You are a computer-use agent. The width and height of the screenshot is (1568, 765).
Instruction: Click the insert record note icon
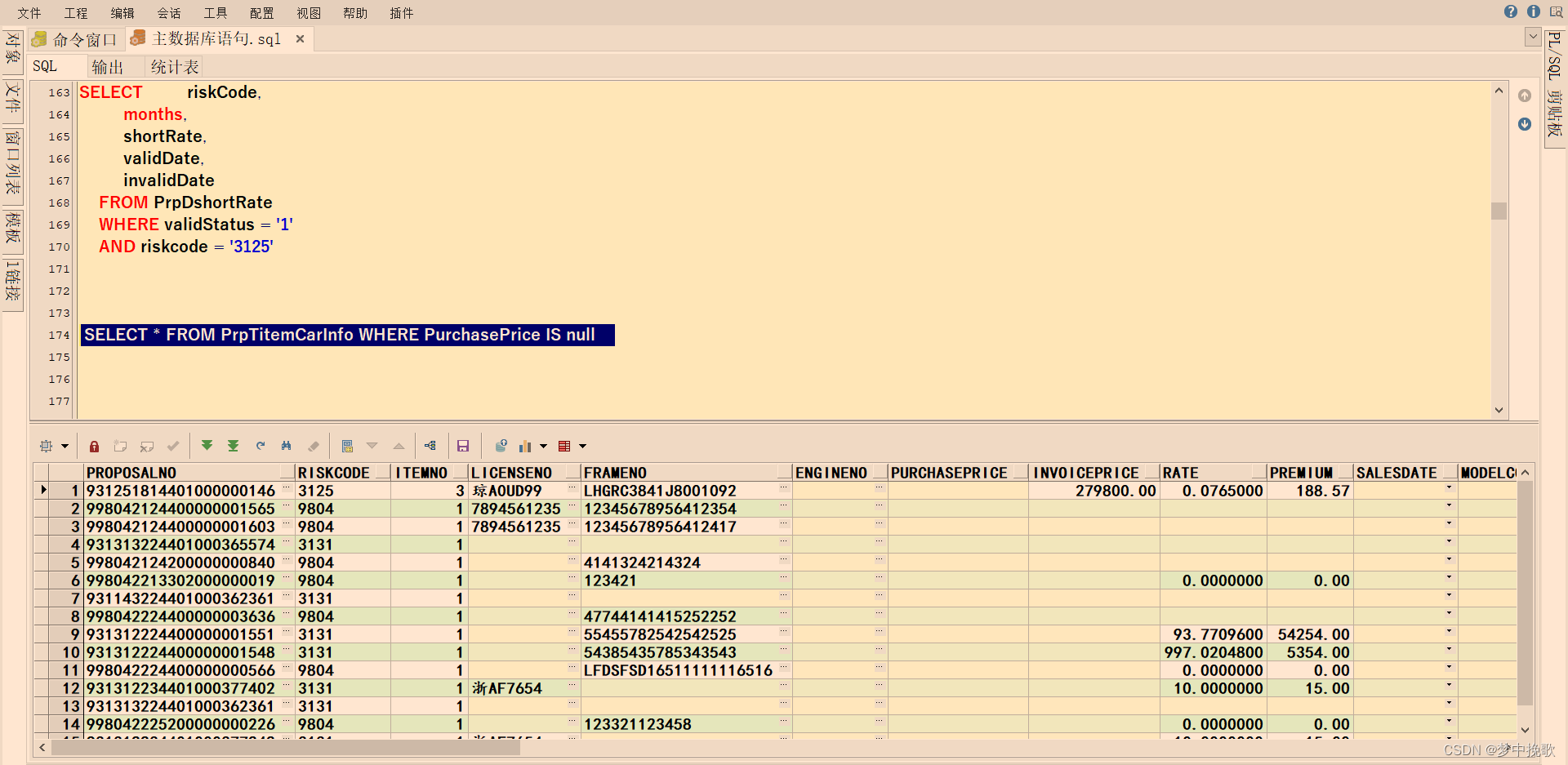[120, 446]
